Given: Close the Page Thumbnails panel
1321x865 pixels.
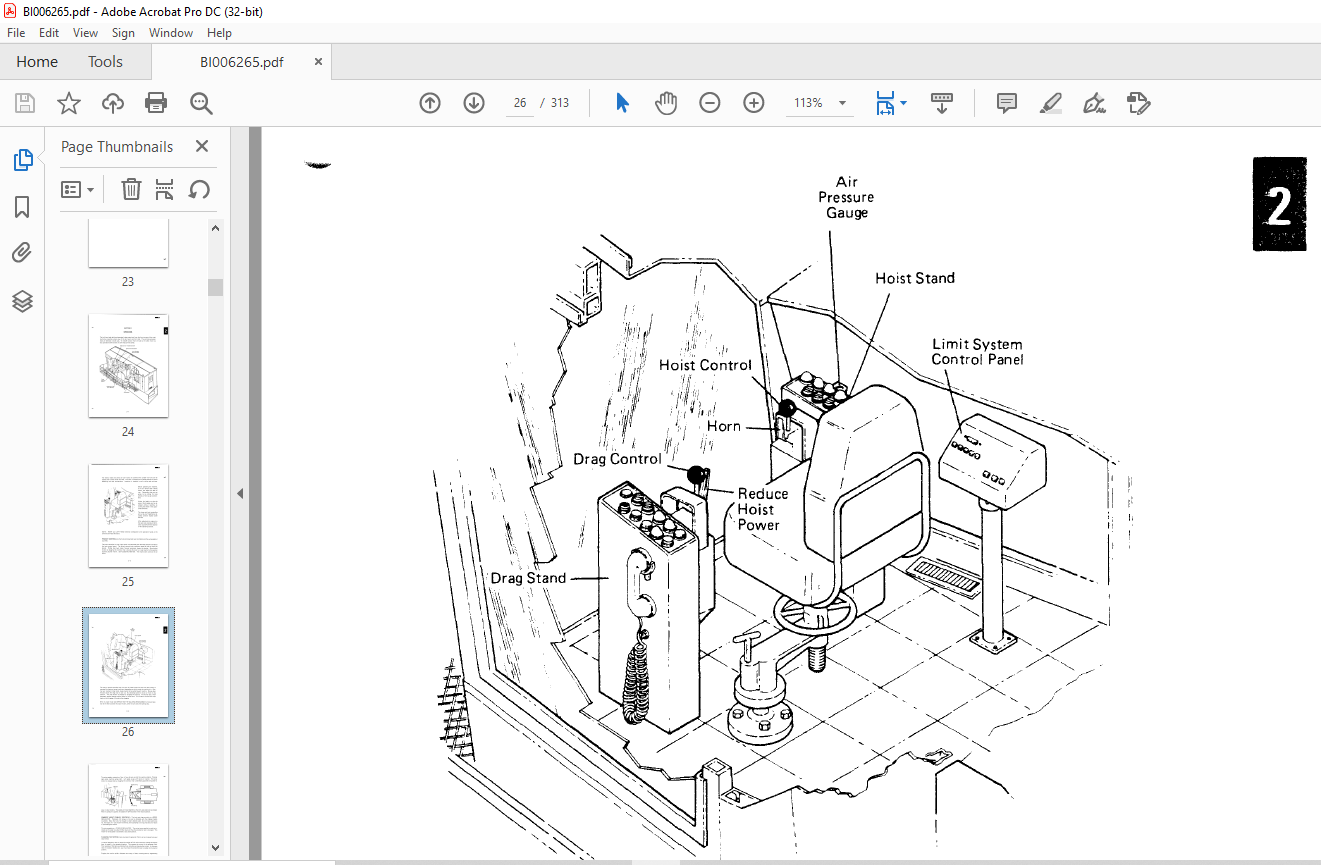Looking at the screenshot, I should pyautogui.click(x=202, y=146).
